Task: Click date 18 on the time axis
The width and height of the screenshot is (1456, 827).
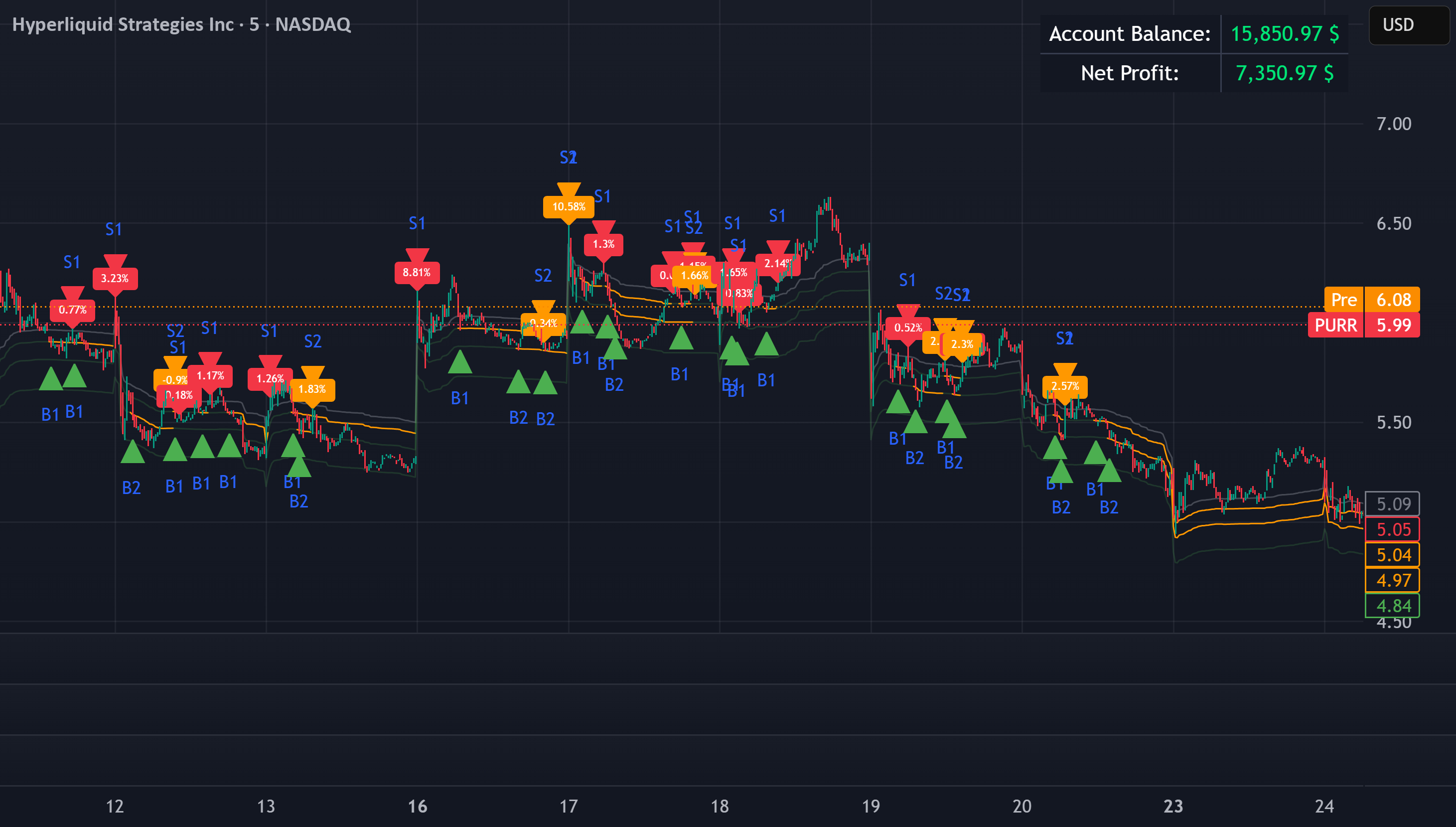Action: click(x=720, y=807)
